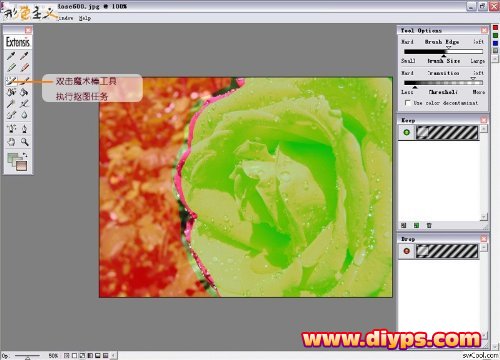Select the Magic Fill bucket with sparkles
The height and width of the screenshot is (360, 500).
pos(11,92)
